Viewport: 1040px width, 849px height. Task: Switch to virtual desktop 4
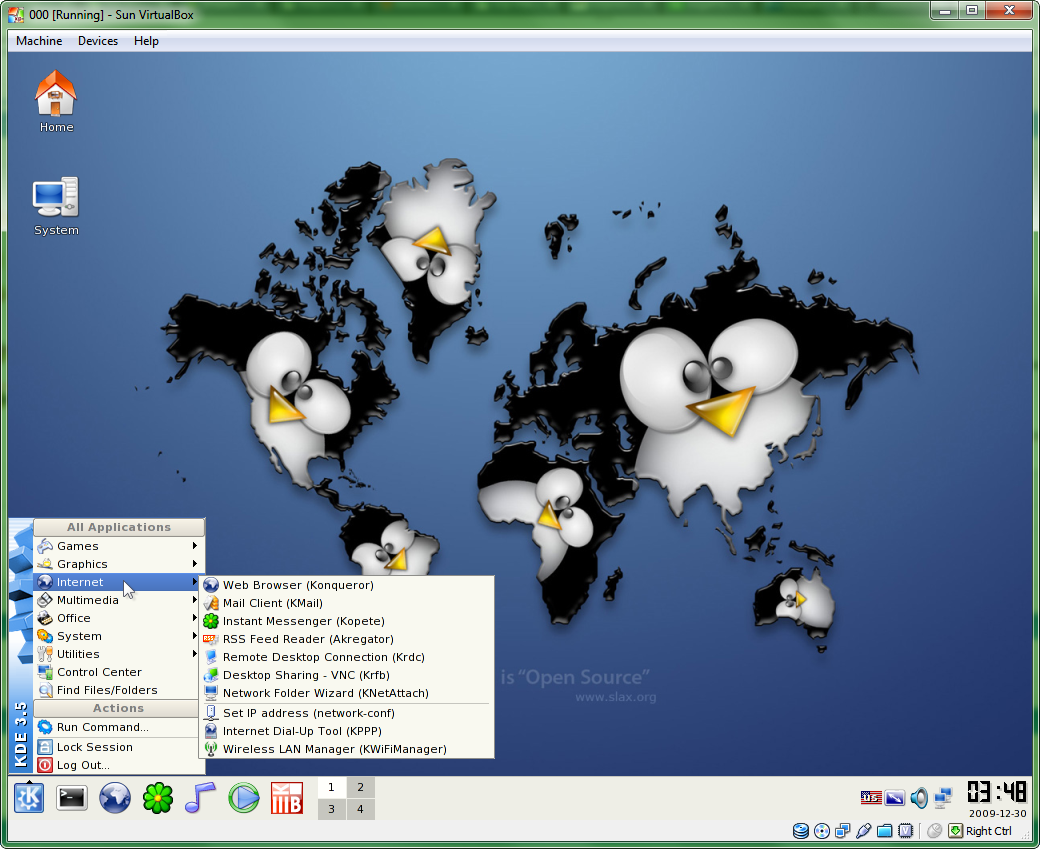click(360, 809)
